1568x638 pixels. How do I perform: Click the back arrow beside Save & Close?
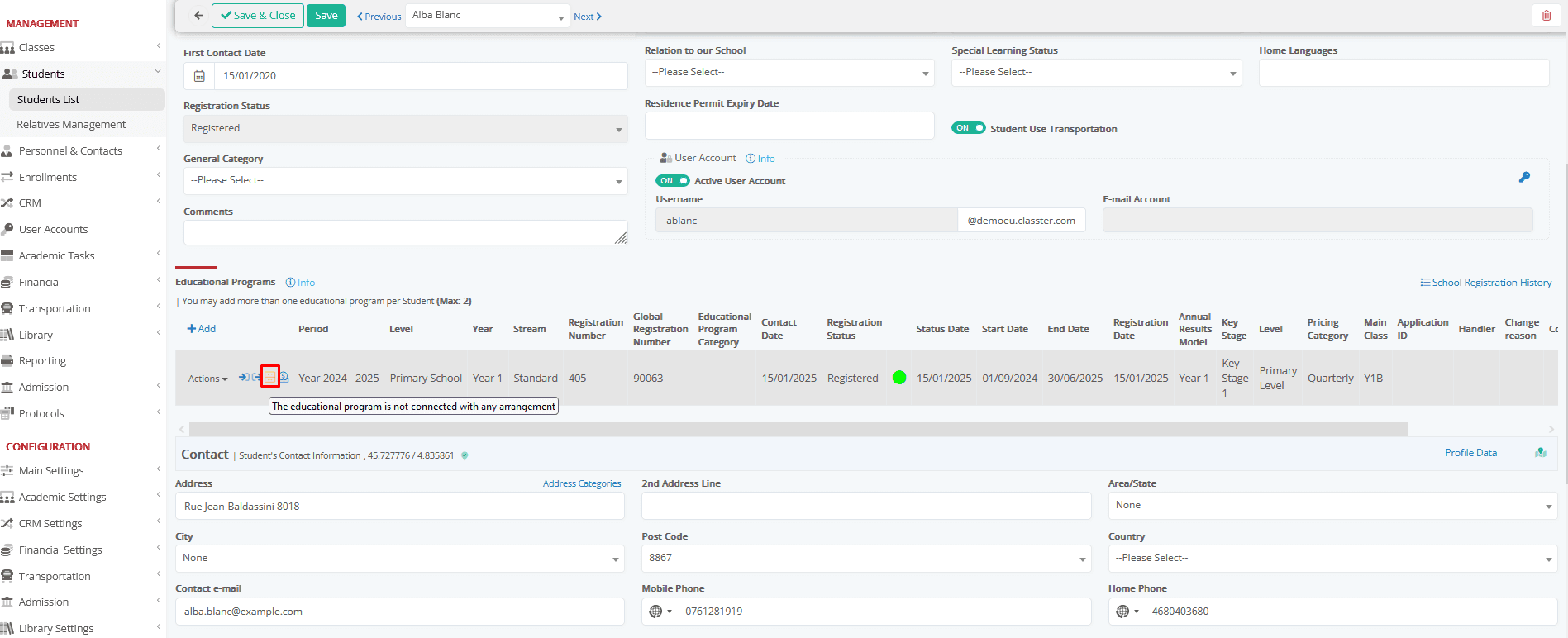(x=198, y=16)
